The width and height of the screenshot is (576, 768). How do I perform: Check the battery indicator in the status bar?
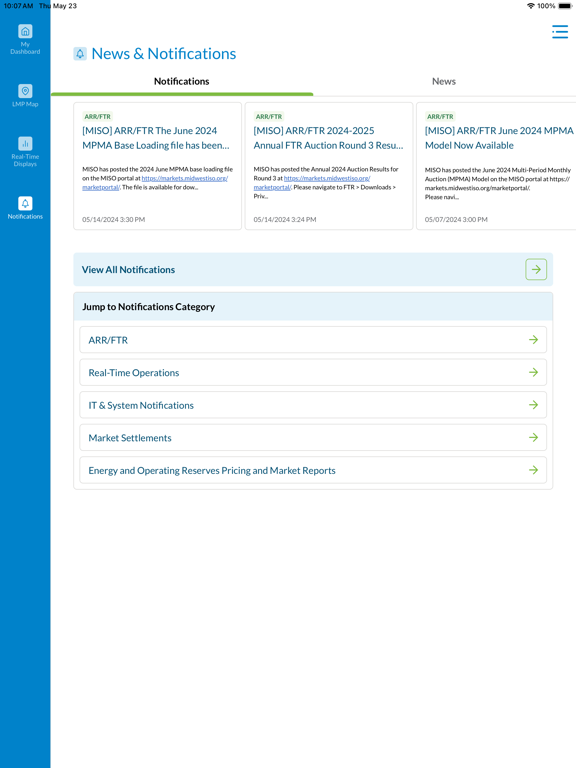point(565,6)
